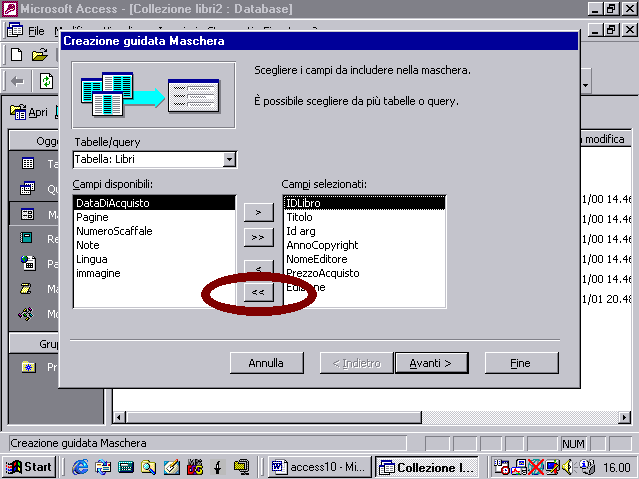Click the Access database control-menu icon
Screen dimensions: 639x479
[15, 30]
